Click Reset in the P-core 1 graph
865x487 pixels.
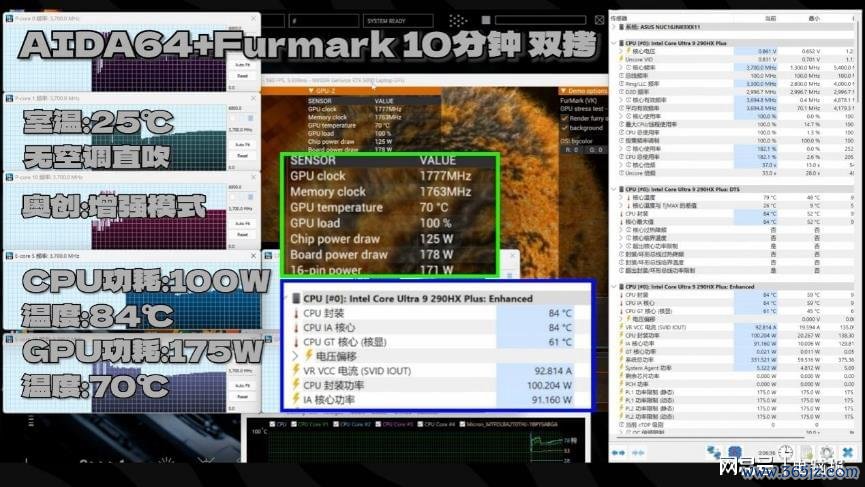pos(242,156)
